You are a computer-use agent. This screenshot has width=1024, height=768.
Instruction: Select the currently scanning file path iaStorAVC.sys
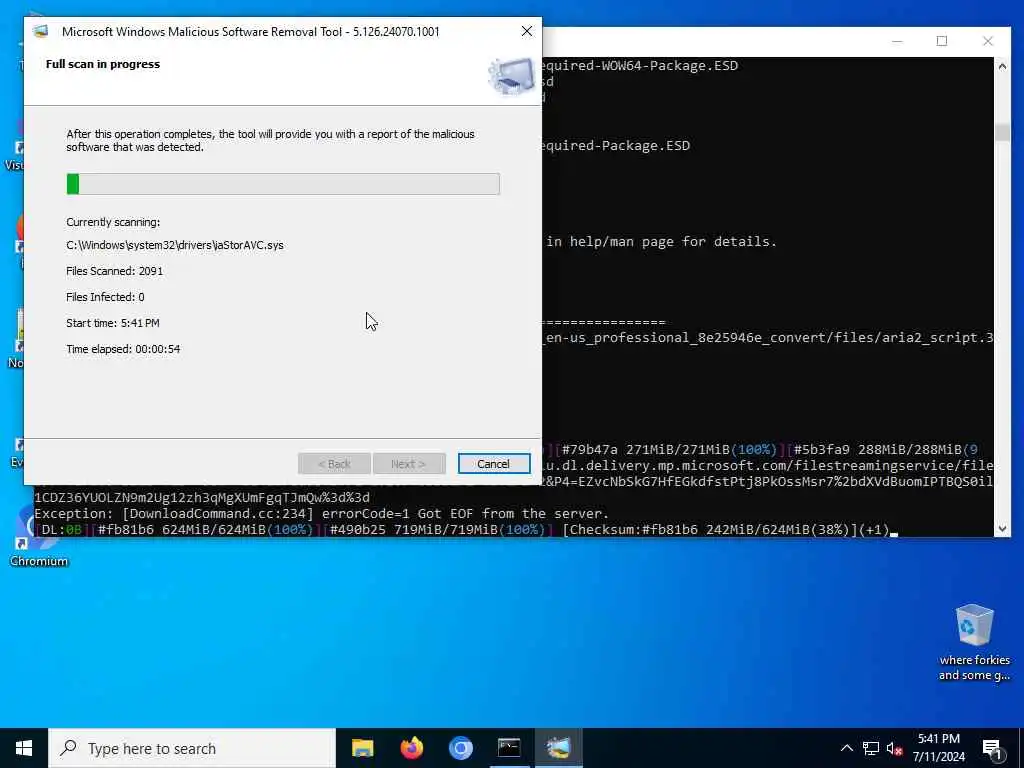click(x=174, y=246)
